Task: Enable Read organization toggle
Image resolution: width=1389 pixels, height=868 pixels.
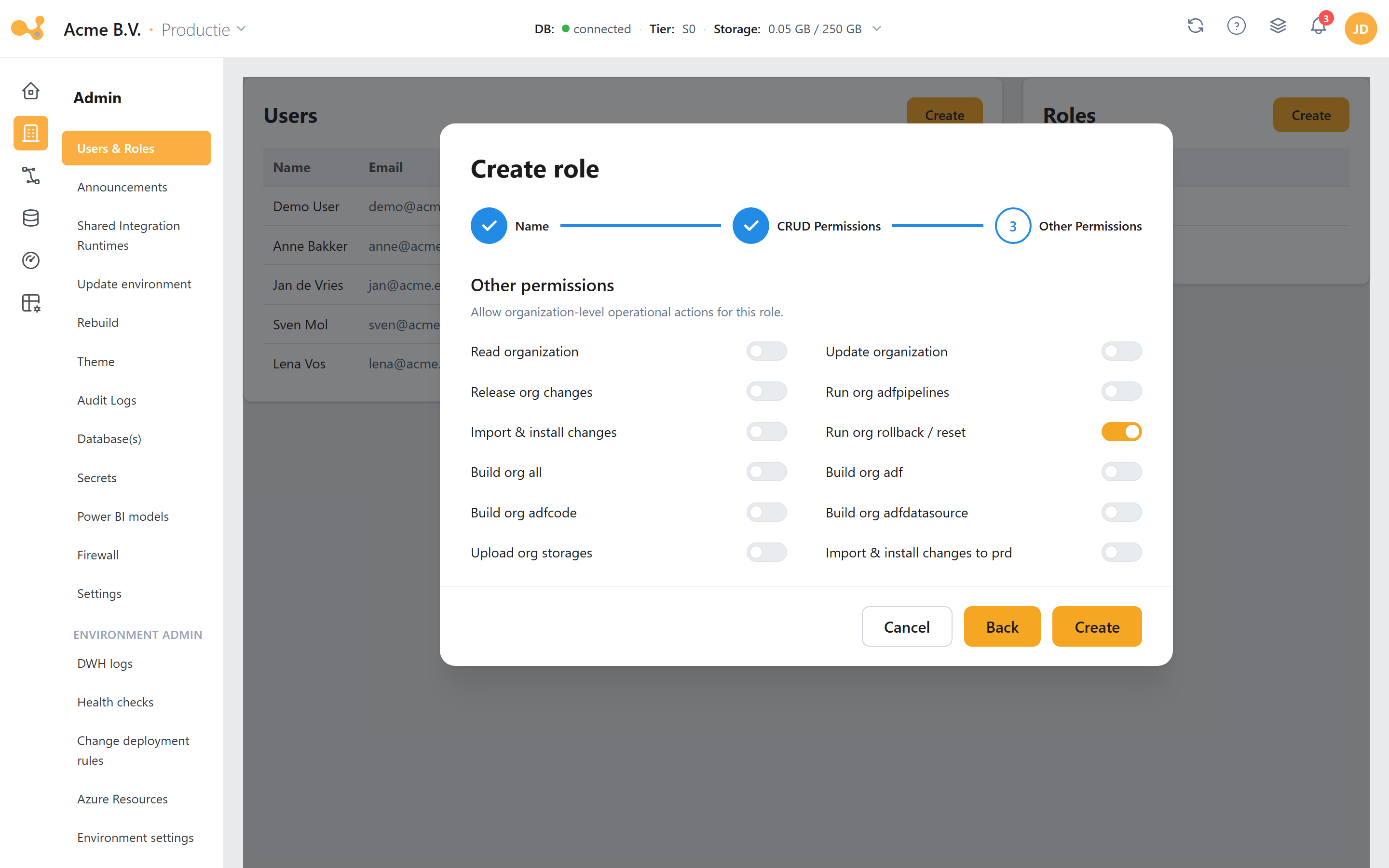Action: pyautogui.click(x=766, y=352)
